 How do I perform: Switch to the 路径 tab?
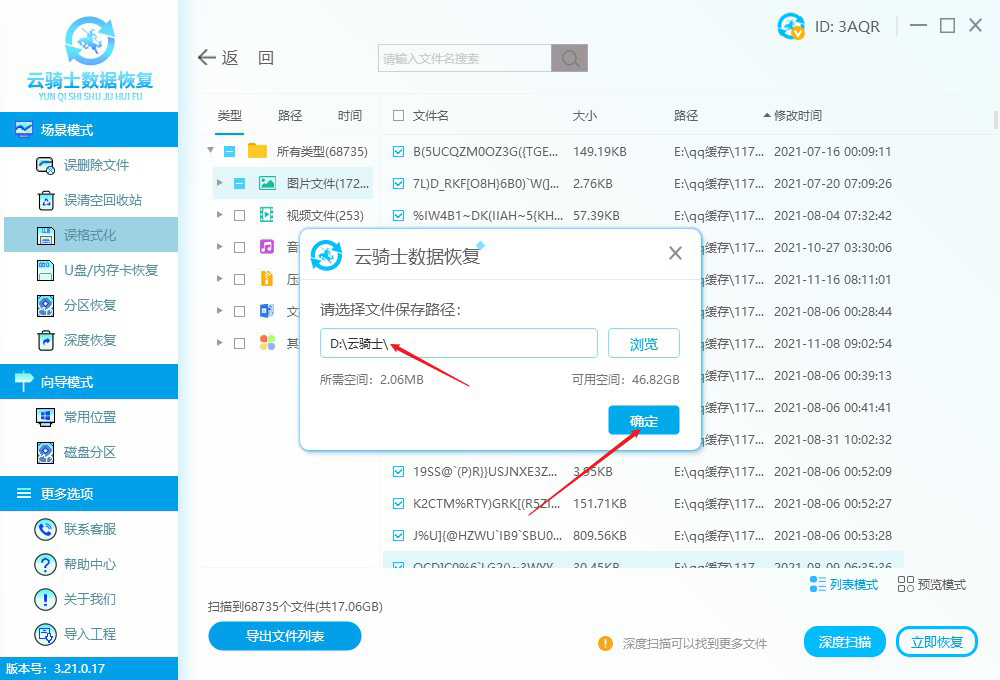pos(290,115)
